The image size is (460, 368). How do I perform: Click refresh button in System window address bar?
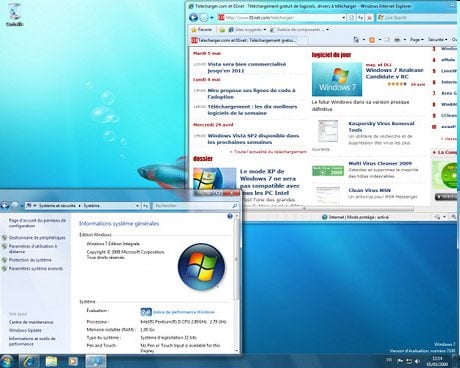[145, 206]
